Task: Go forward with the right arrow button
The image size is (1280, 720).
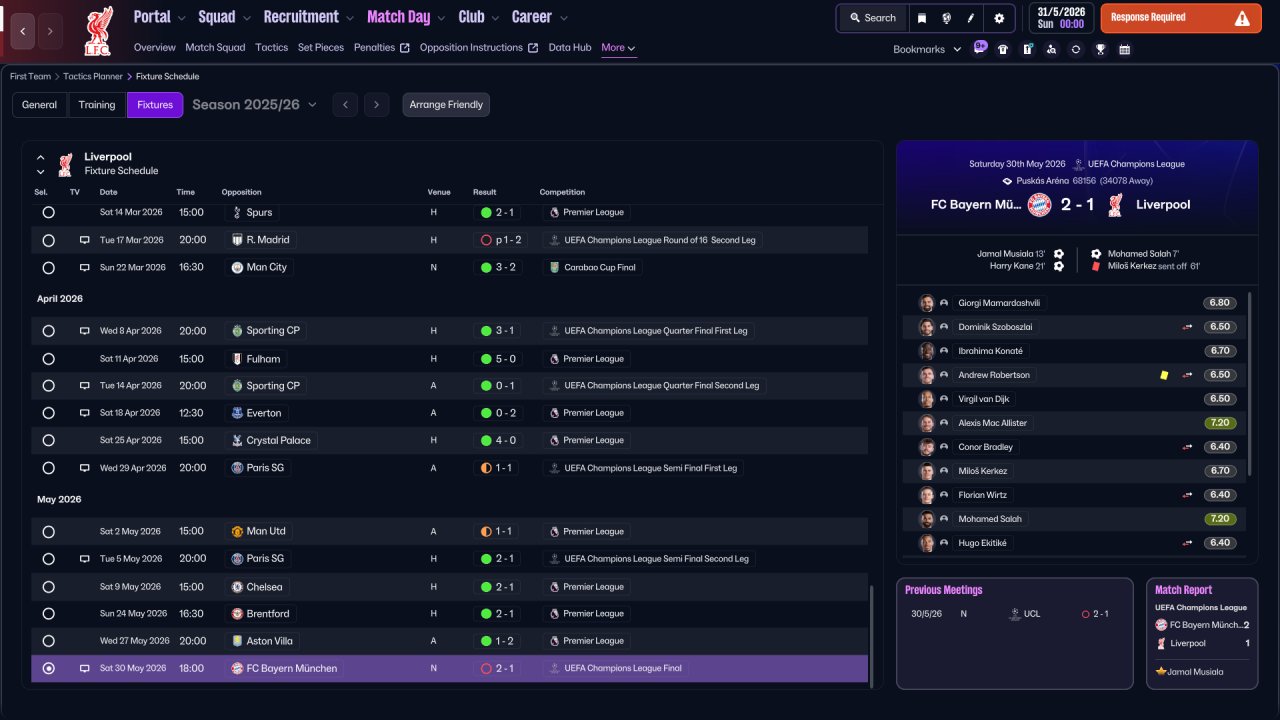Action: tap(50, 31)
